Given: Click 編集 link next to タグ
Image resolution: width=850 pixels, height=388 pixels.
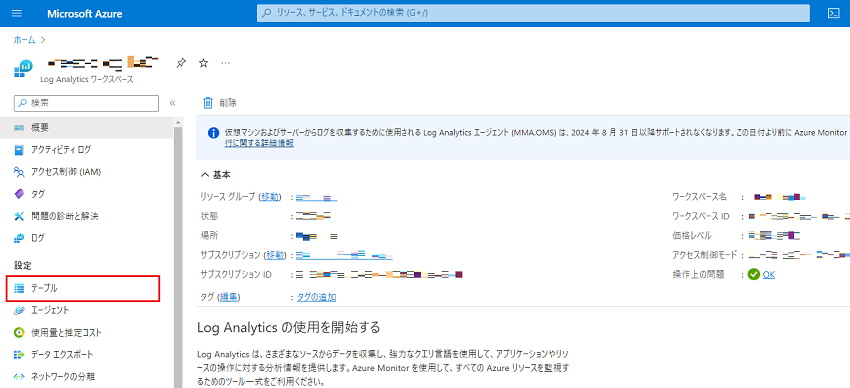Looking at the screenshot, I should click(x=228, y=297).
